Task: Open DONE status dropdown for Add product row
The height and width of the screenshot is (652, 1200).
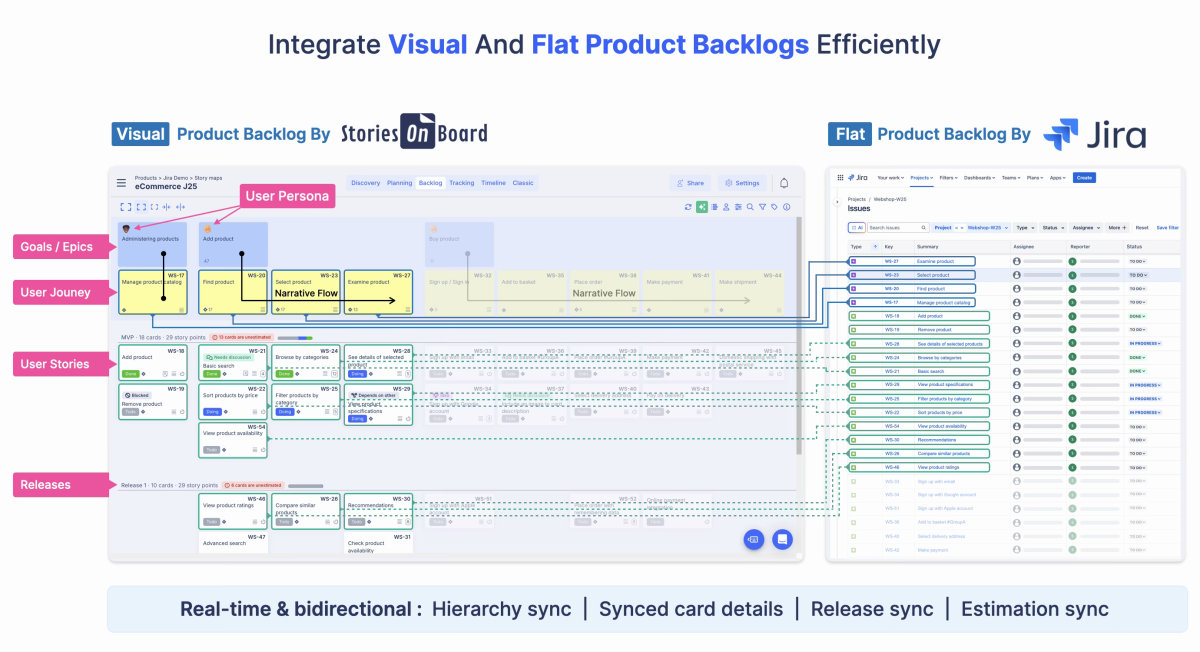Action: click(1137, 316)
